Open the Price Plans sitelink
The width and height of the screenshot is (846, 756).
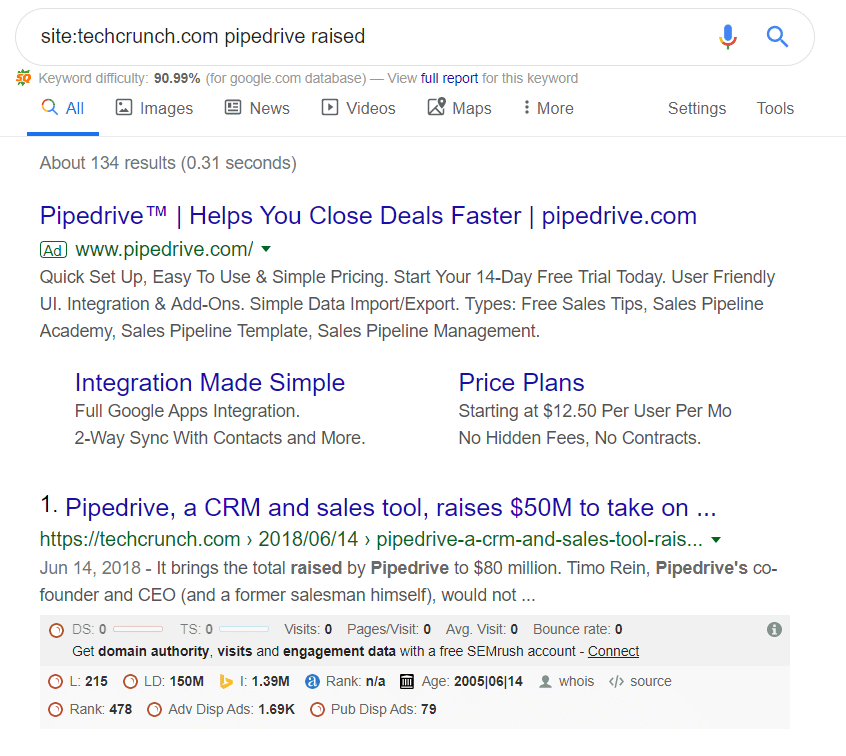(x=521, y=383)
